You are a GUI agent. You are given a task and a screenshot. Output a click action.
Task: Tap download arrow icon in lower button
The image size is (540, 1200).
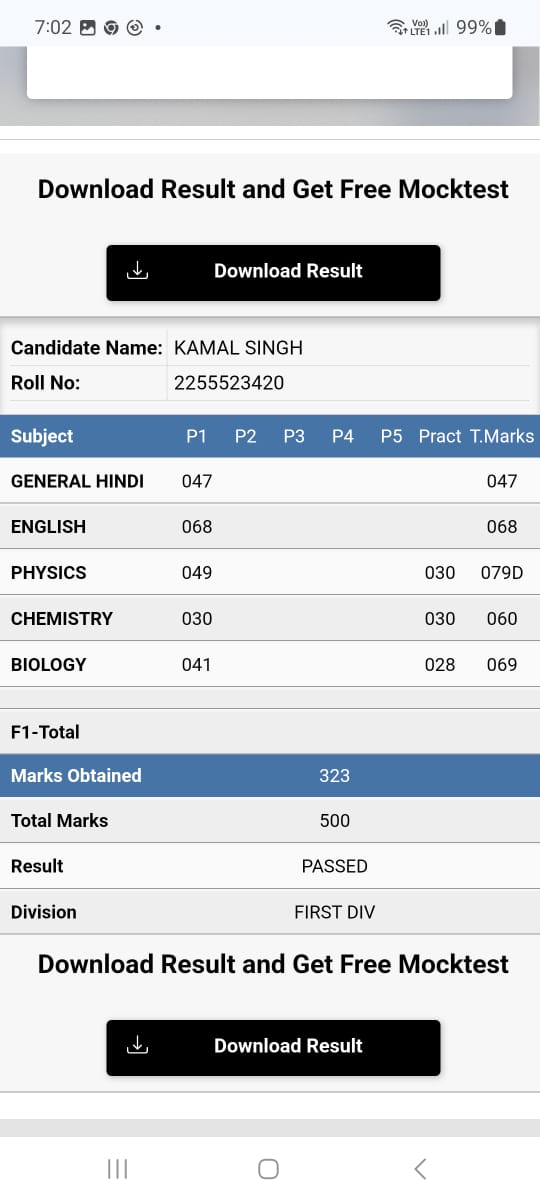[x=139, y=1046]
